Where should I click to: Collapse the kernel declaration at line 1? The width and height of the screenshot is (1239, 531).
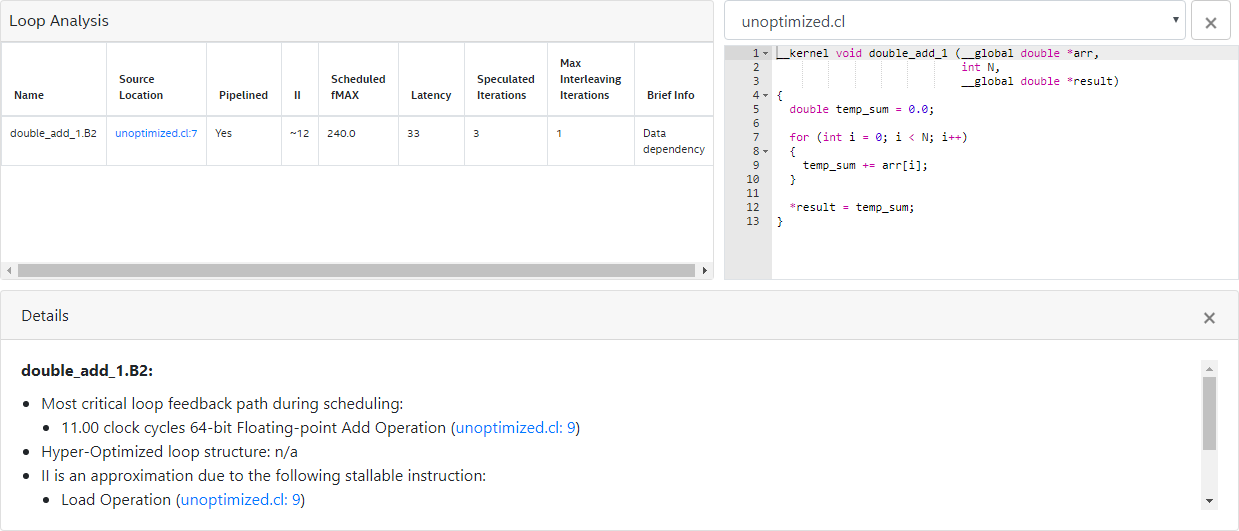[766, 53]
